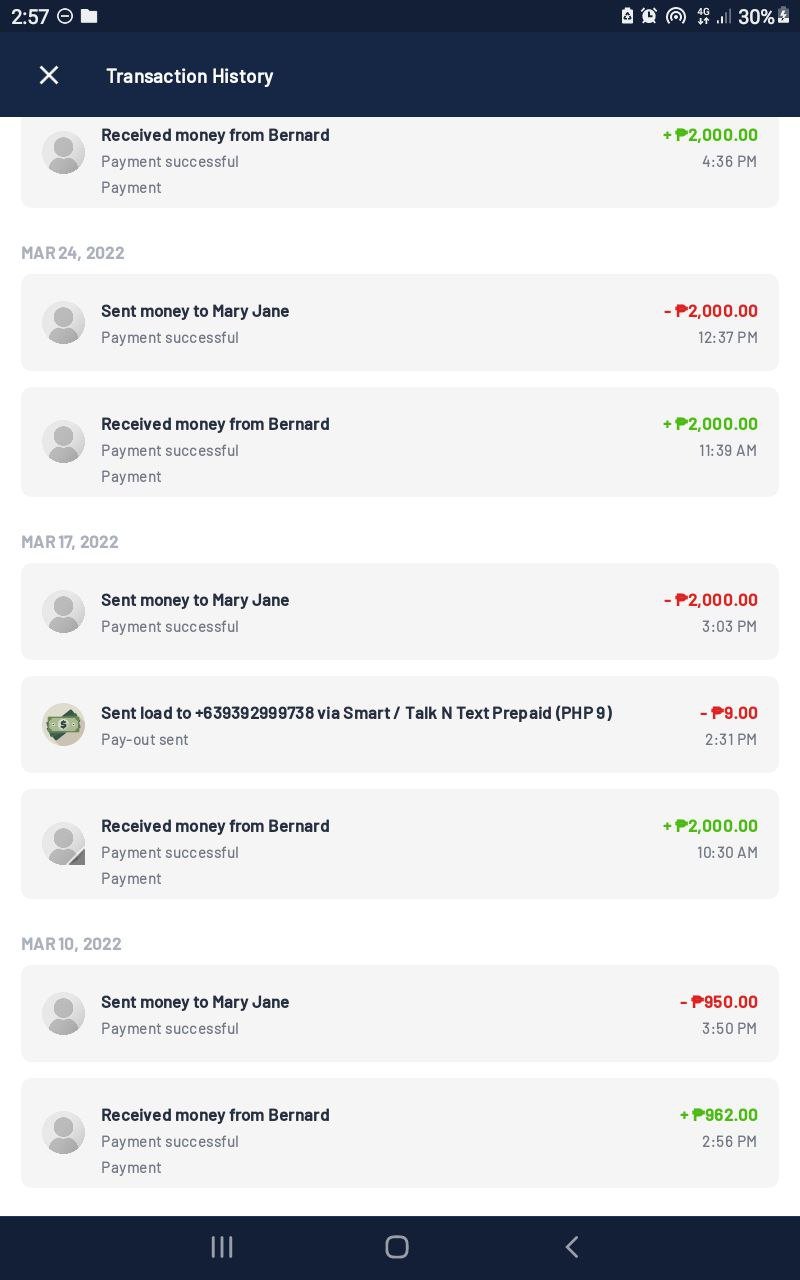
Task: Open the Sent load ₱9.00 transaction
Action: pyautogui.click(x=400, y=724)
